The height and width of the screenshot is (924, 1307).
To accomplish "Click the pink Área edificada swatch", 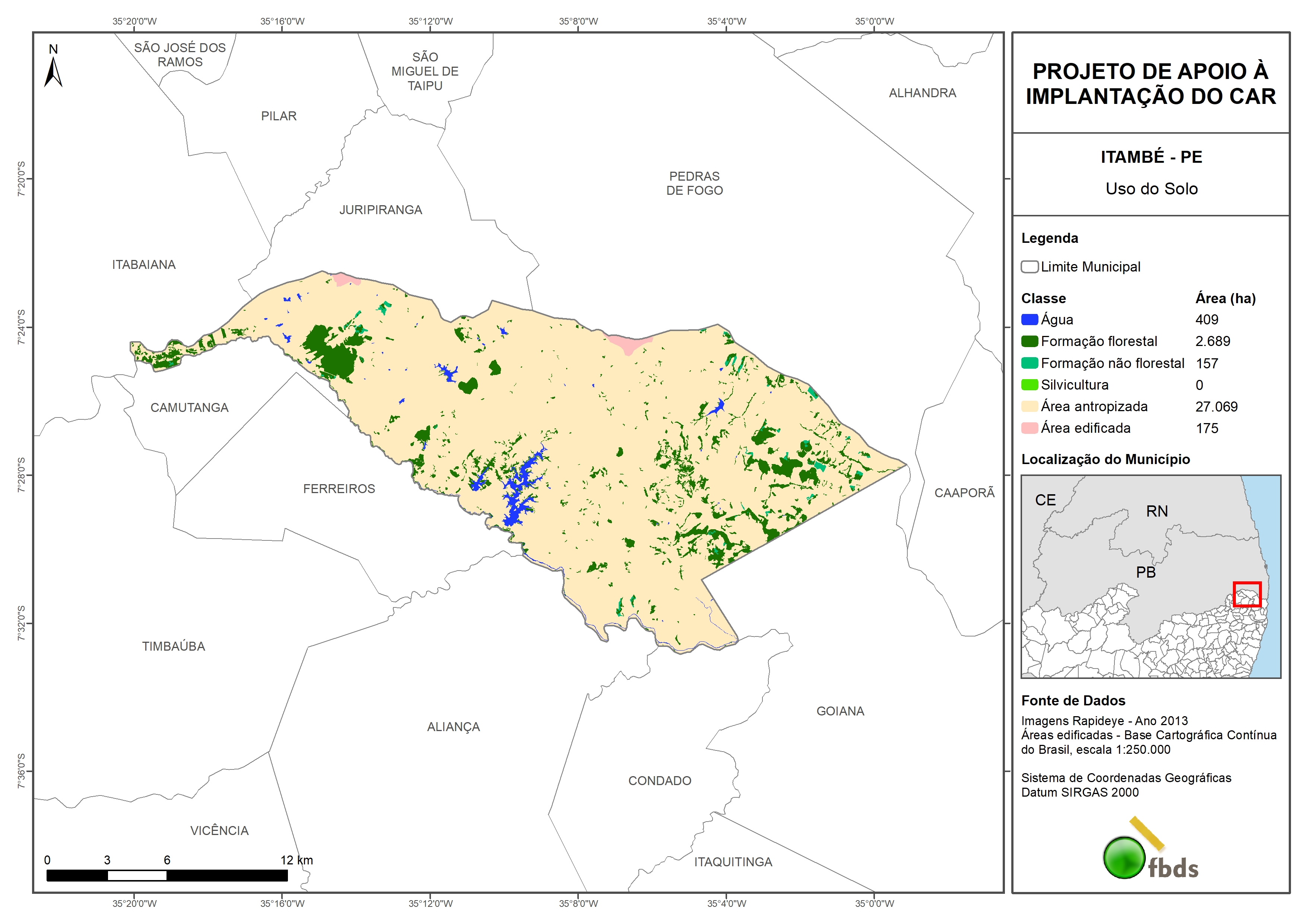I will (x=1029, y=428).
